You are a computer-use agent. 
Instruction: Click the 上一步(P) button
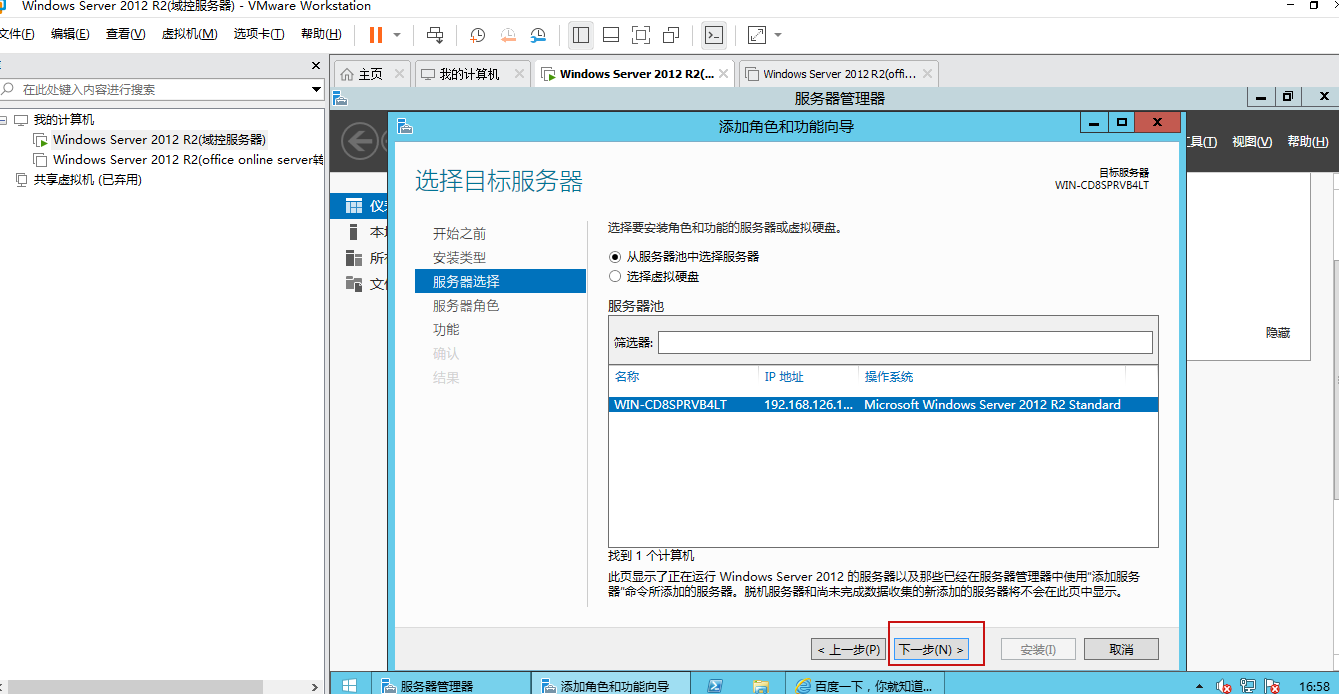[848, 649]
